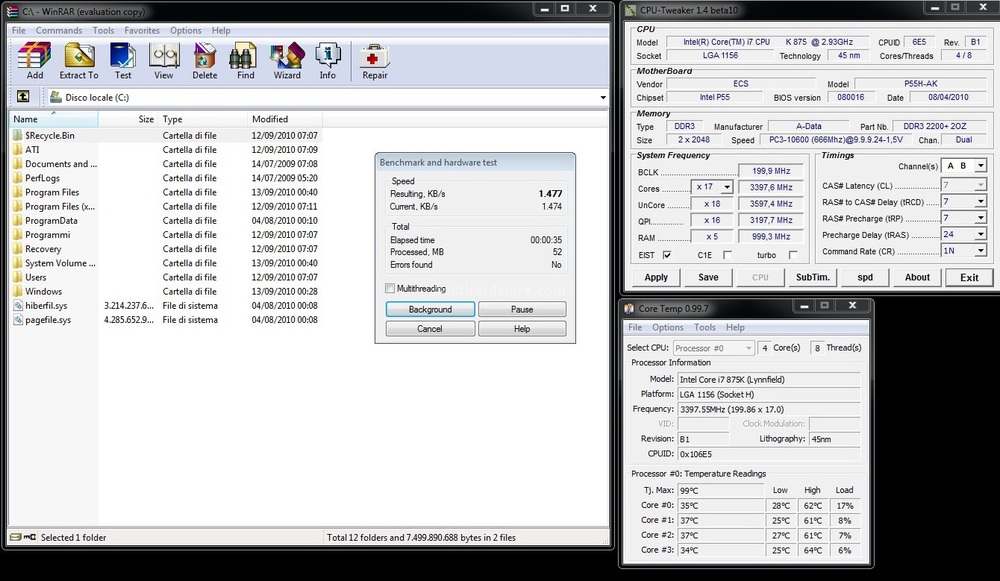Screen dimensions: 1000x581
Task: Click Apply in CPU-Tweaker
Action: tap(656, 277)
